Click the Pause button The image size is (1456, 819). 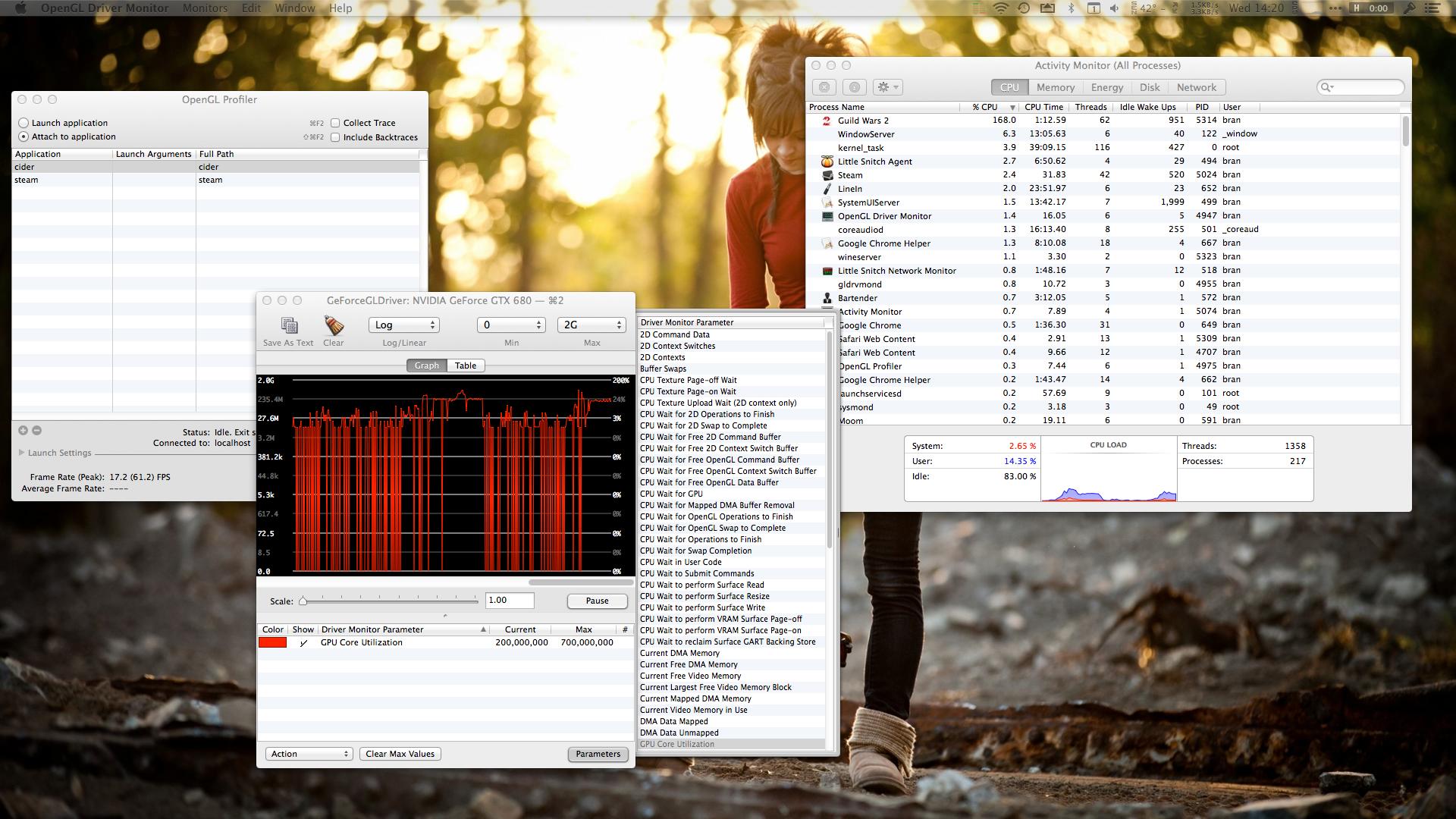point(597,601)
